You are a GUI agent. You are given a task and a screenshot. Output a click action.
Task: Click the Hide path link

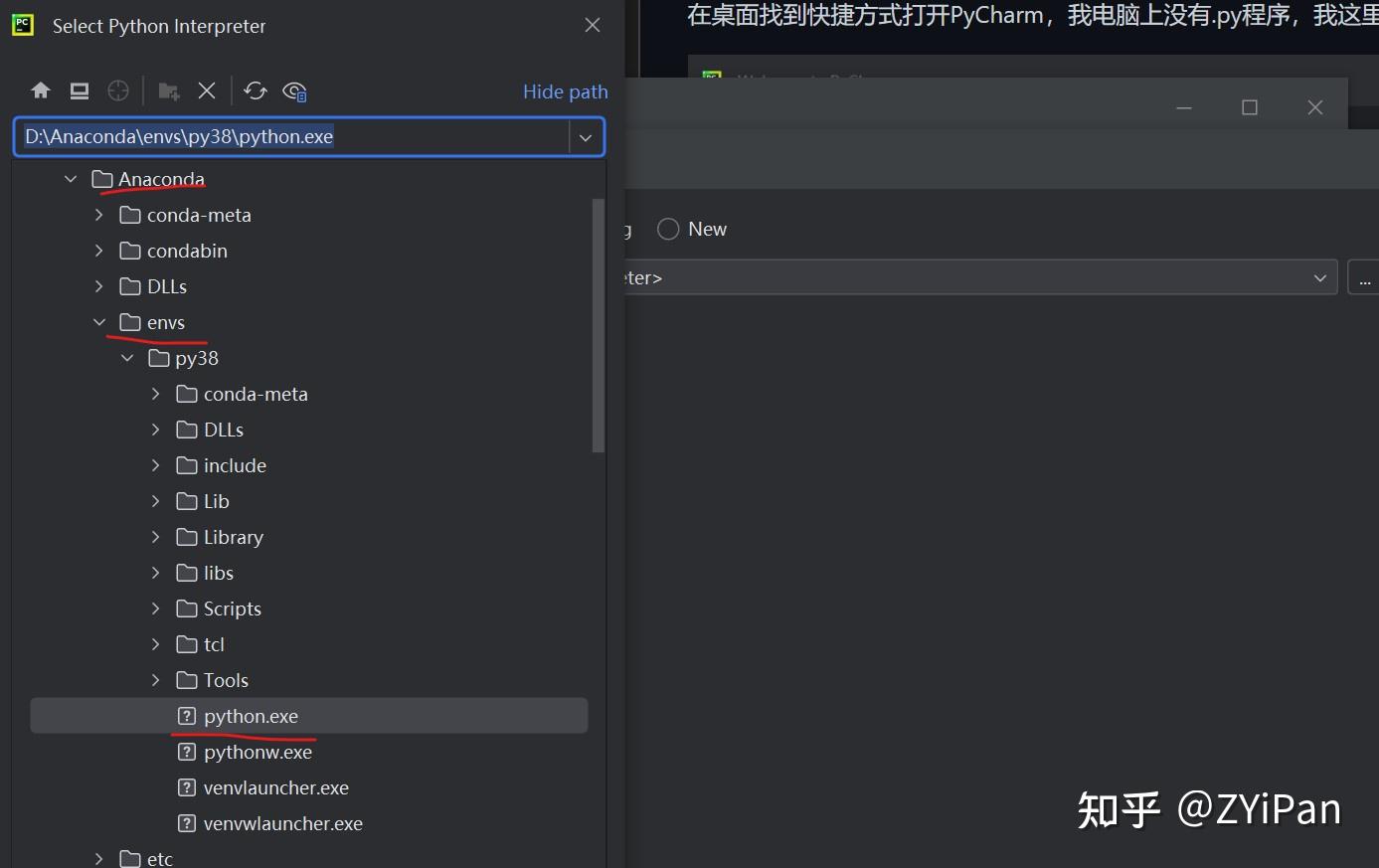(565, 90)
